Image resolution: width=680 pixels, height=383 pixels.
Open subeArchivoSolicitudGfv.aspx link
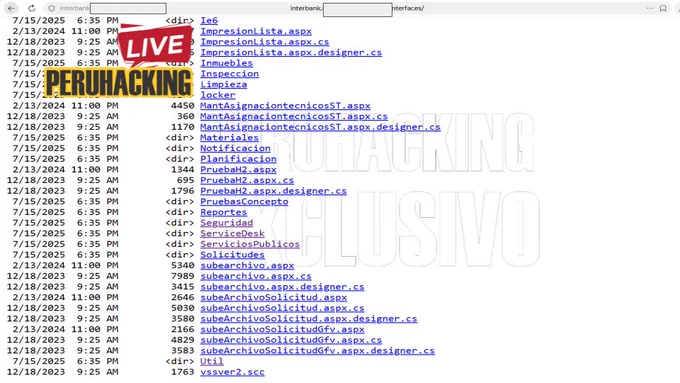pos(282,329)
